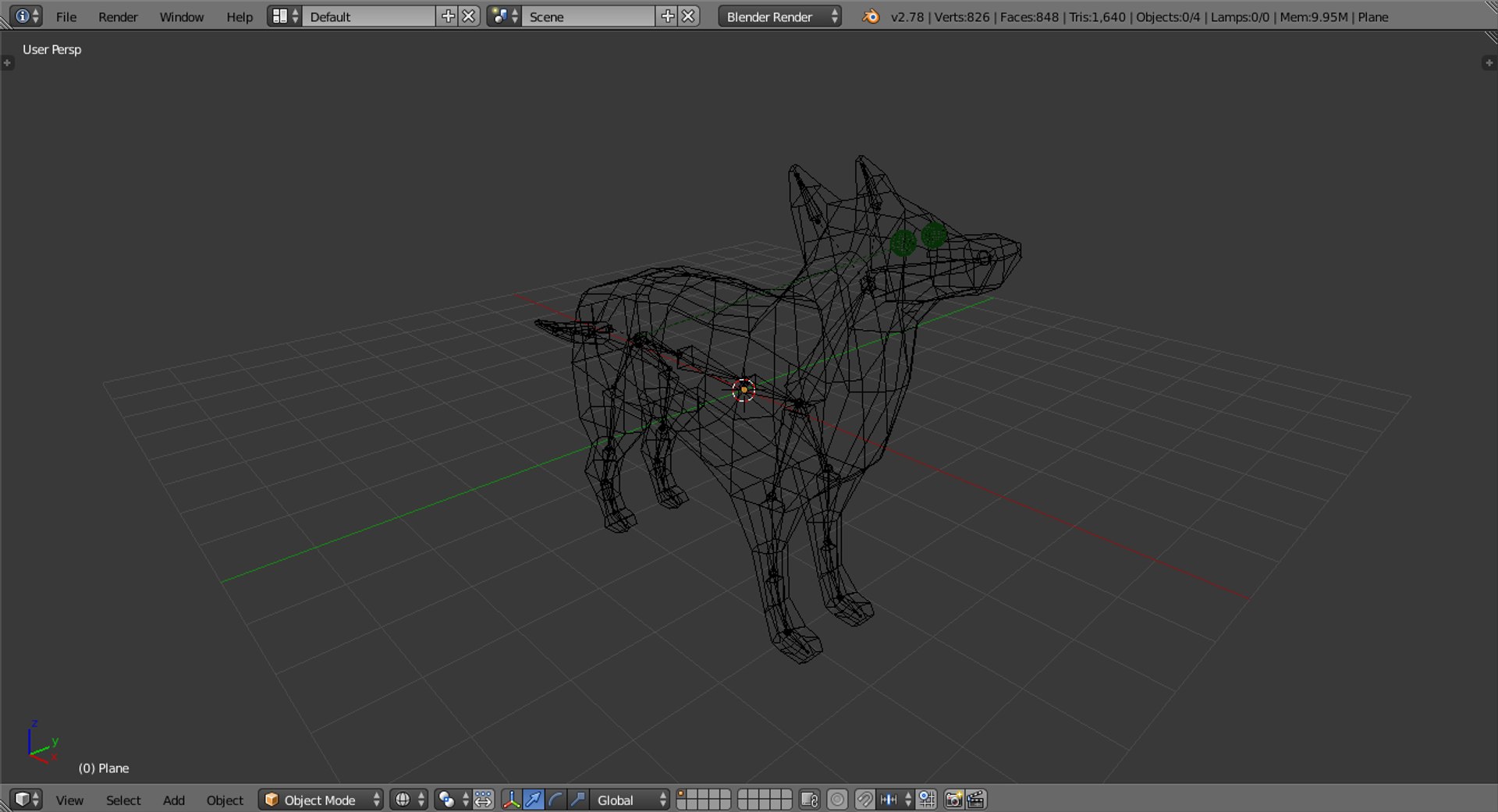
Task: Open the scene browser icon
Action: click(x=504, y=16)
